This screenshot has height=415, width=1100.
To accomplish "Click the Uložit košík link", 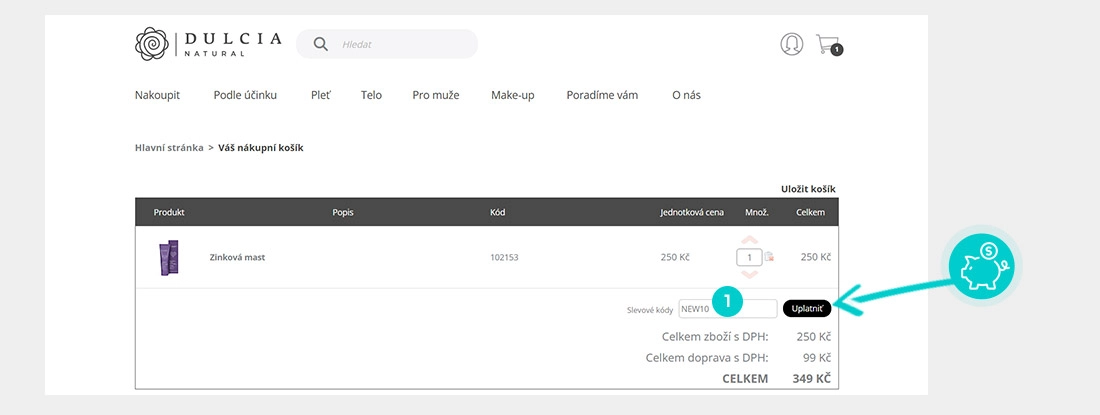I will [x=808, y=189].
